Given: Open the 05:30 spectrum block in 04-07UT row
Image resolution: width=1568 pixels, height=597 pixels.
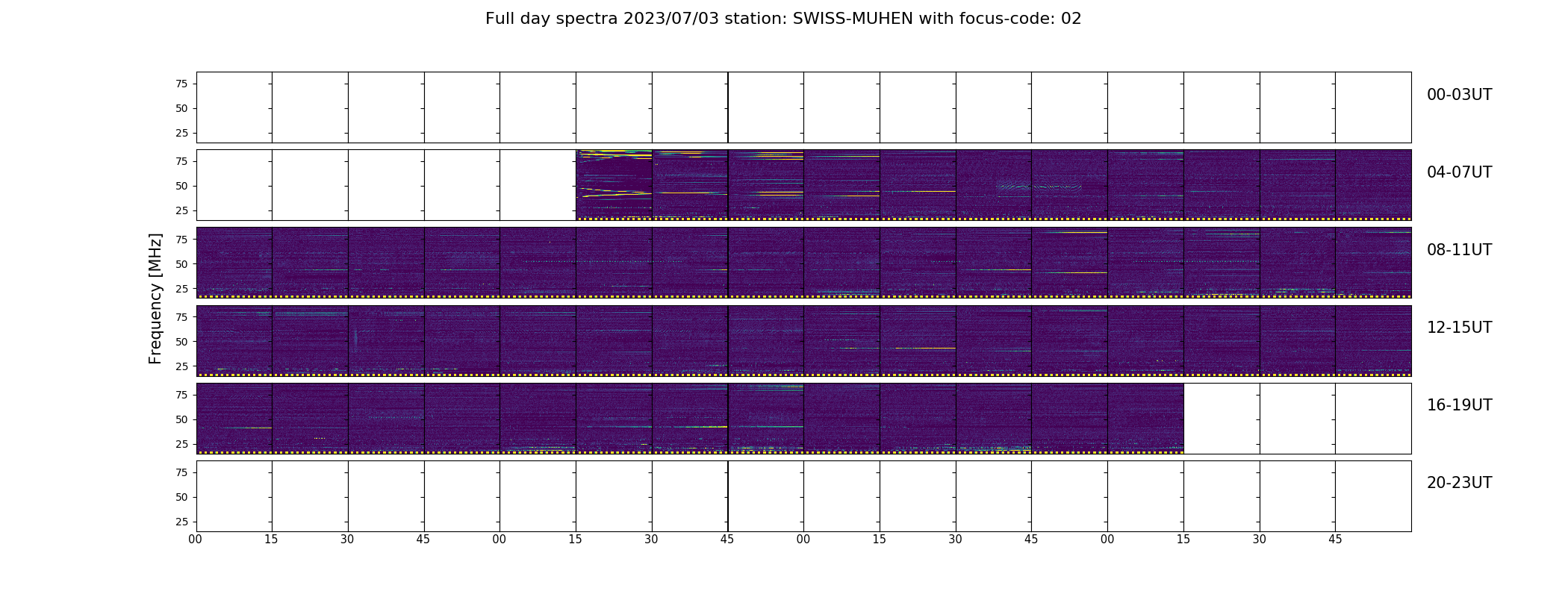Looking at the screenshot, I should [690, 185].
